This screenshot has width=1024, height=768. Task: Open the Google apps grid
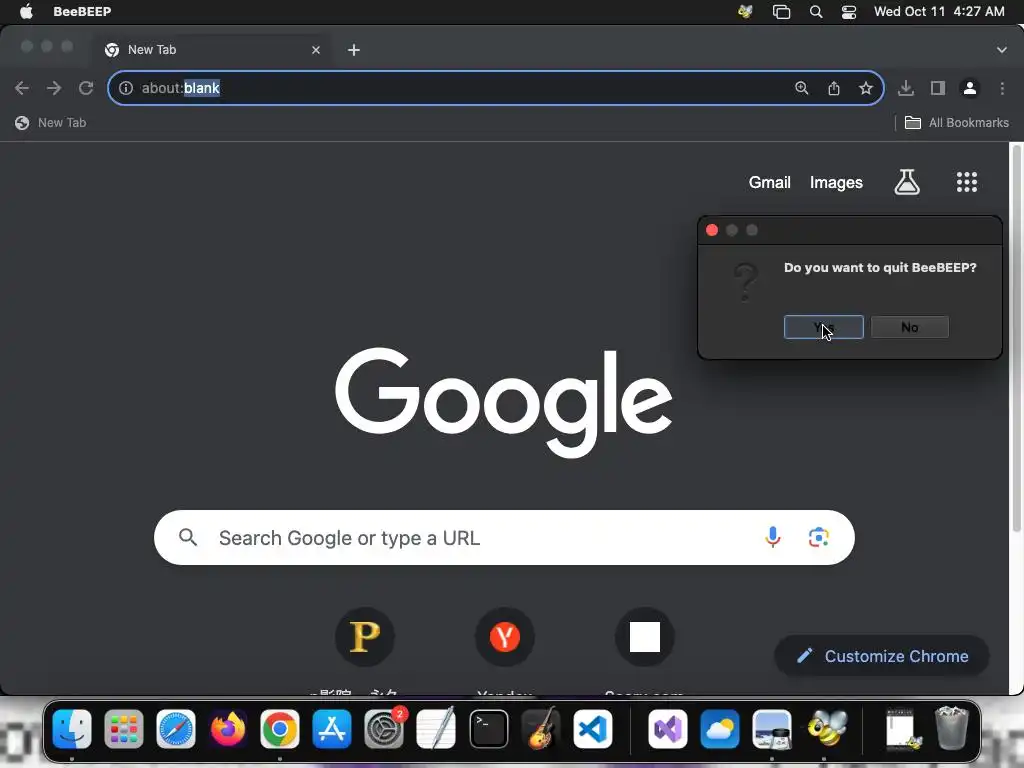point(967,182)
